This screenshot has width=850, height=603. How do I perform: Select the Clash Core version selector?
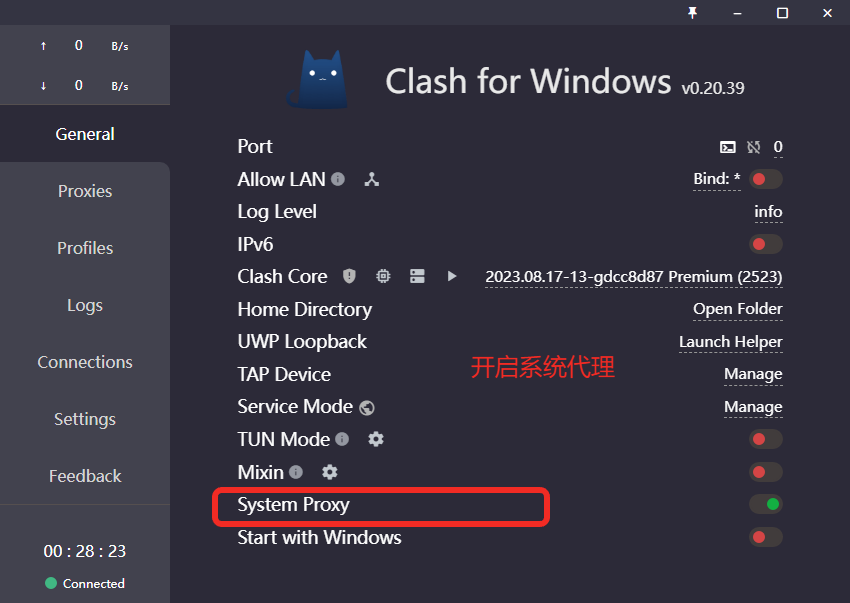click(x=632, y=276)
